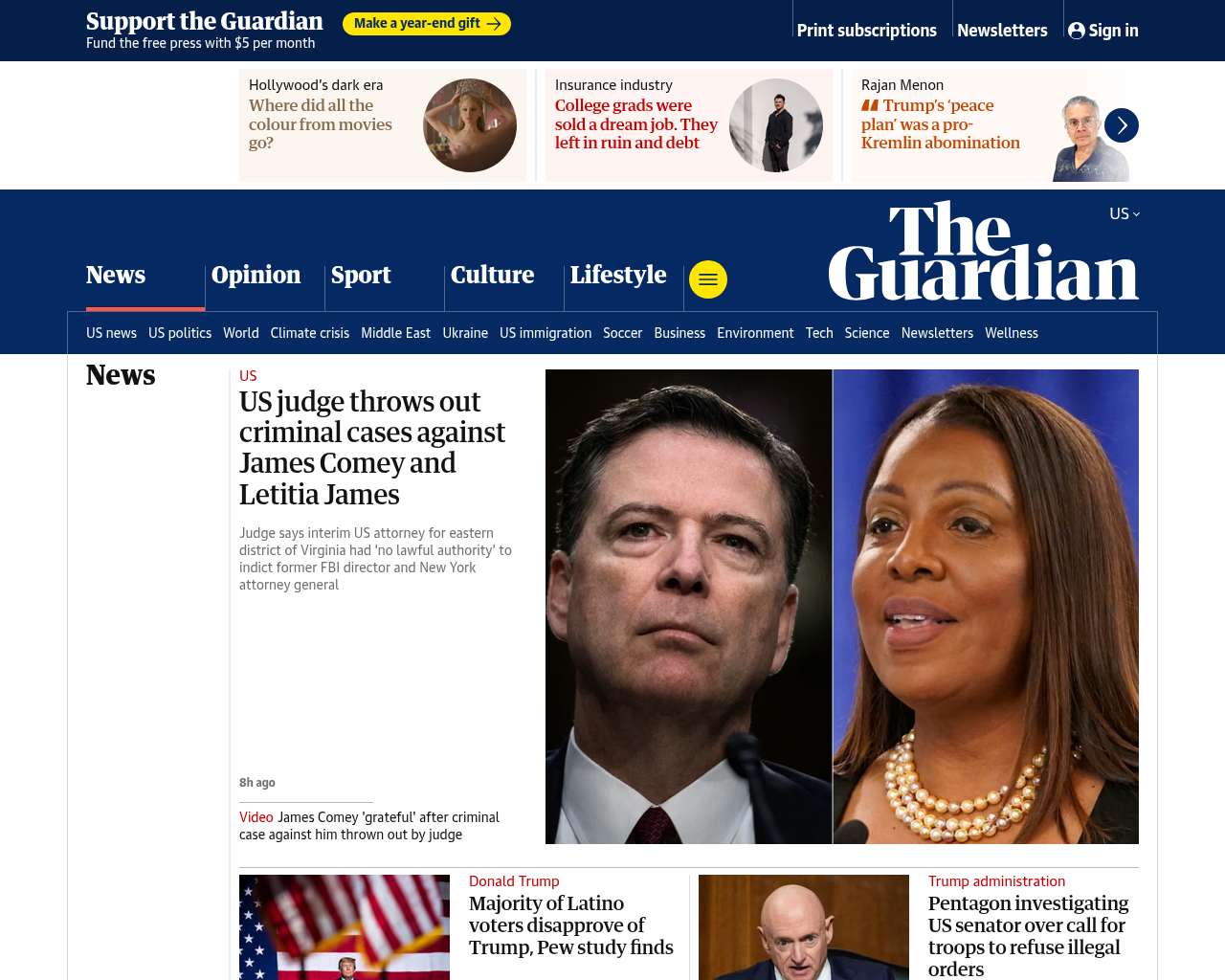Viewport: 1225px width, 980px height.
Task: Read the Pentagon investigating US senator article
Action: coord(1029,936)
